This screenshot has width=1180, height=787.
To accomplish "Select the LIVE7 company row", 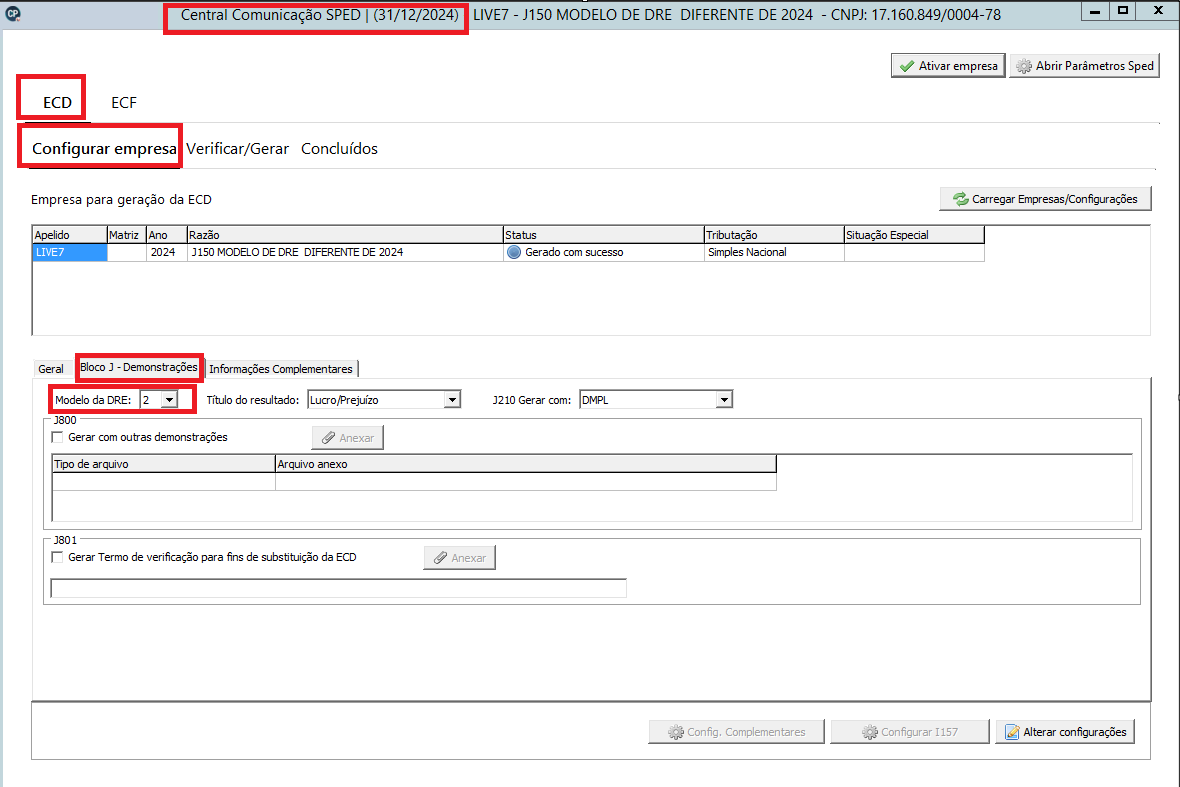I will [508, 253].
